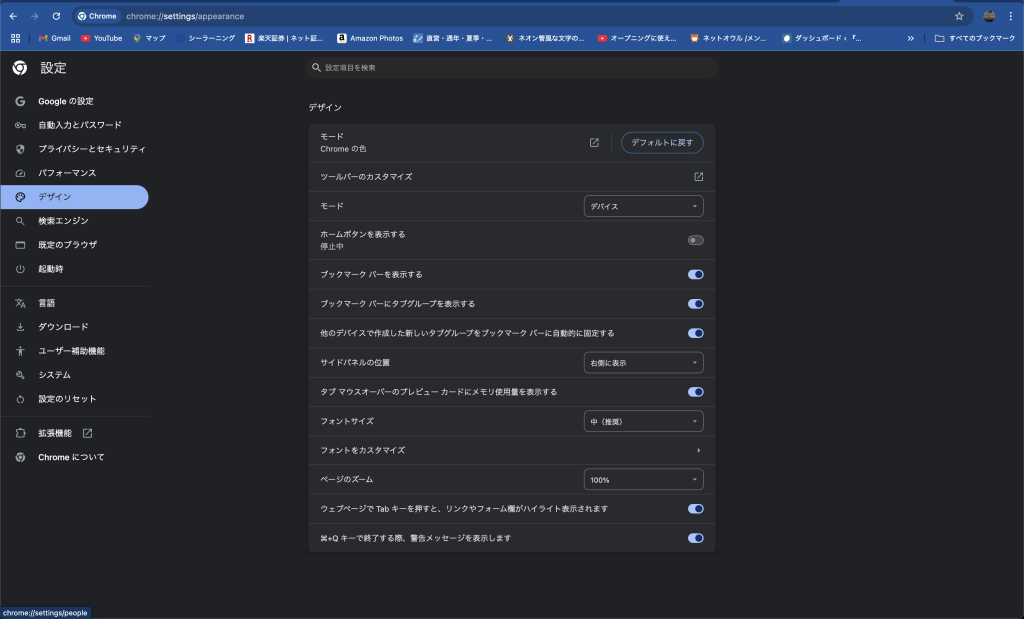Open the Gmail bookmark
The width and height of the screenshot is (1024, 619).
coord(54,38)
